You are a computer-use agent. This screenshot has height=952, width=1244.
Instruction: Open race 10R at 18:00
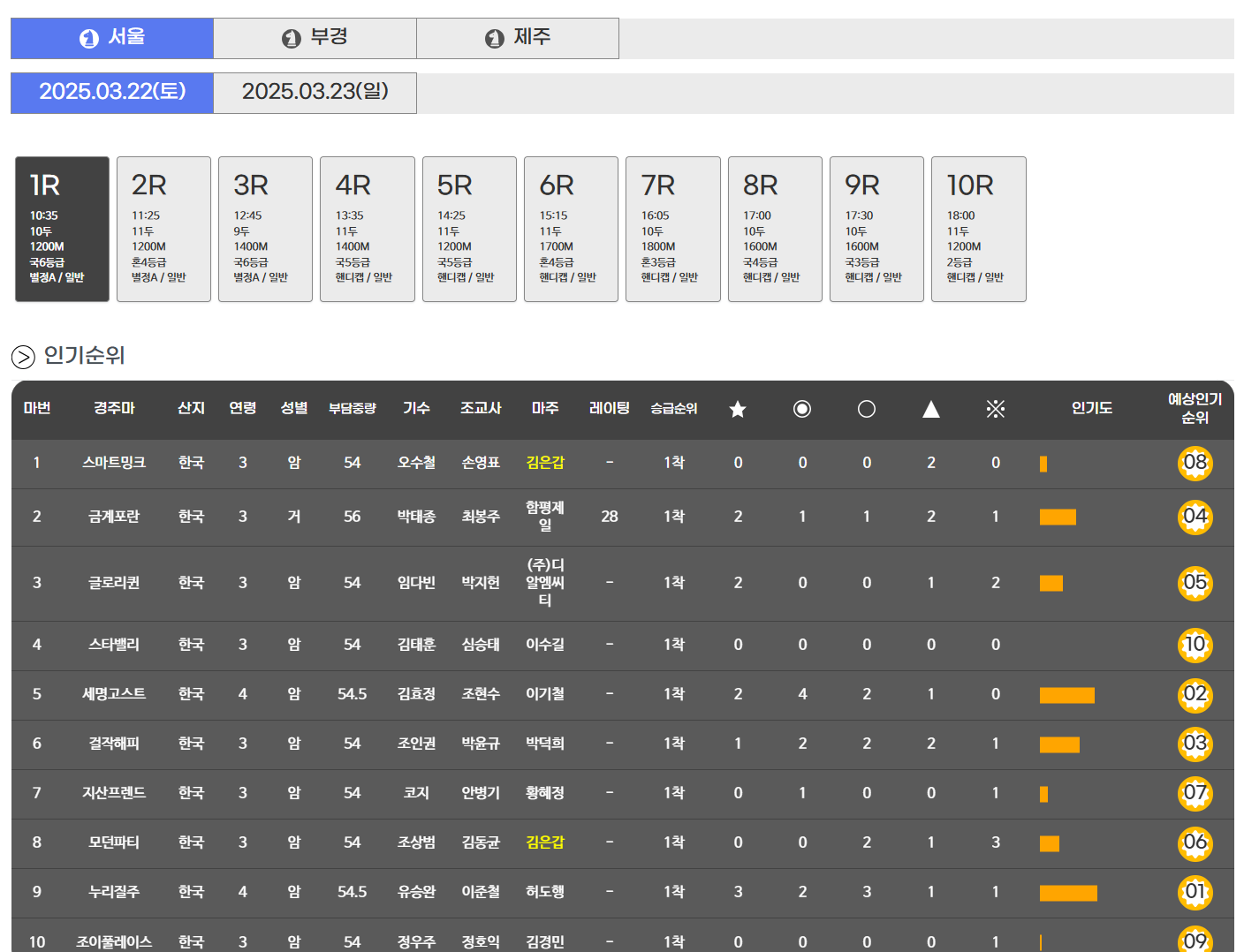[x=978, y=230]
